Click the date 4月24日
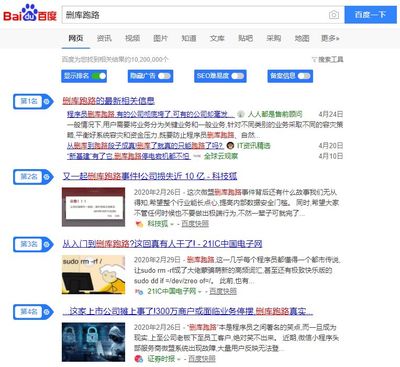 [331, 114]
